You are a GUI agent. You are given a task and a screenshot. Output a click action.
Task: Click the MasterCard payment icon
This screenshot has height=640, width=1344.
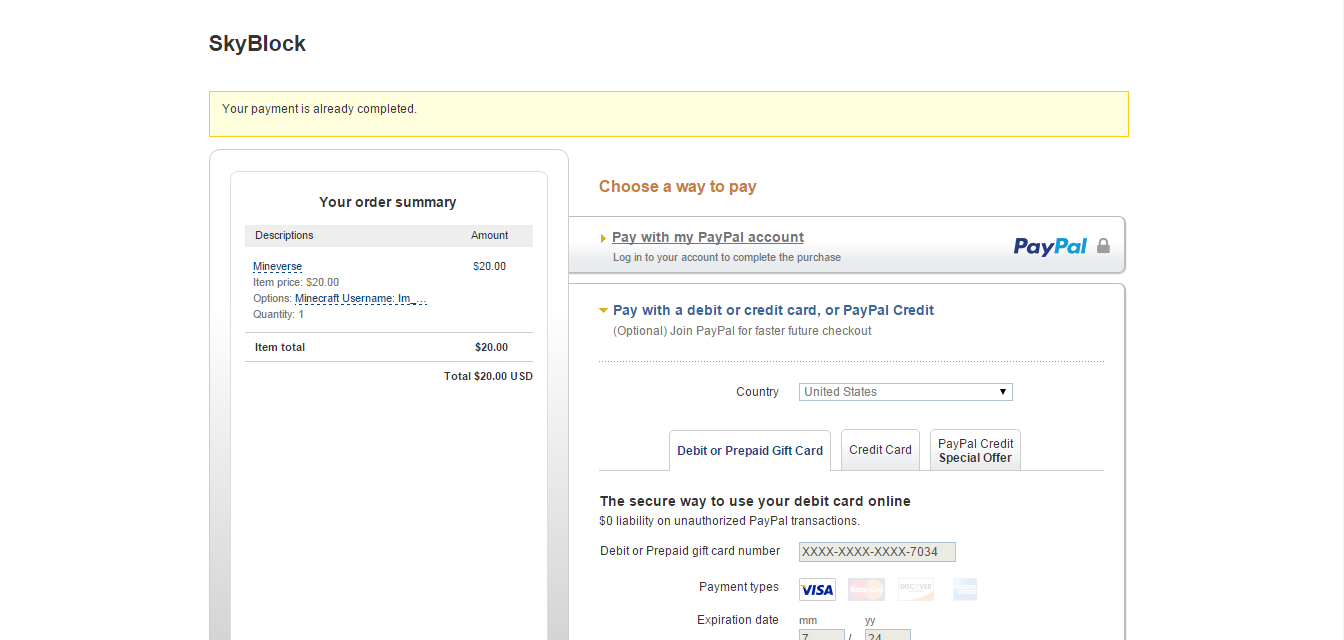click(x=866, y=589)
